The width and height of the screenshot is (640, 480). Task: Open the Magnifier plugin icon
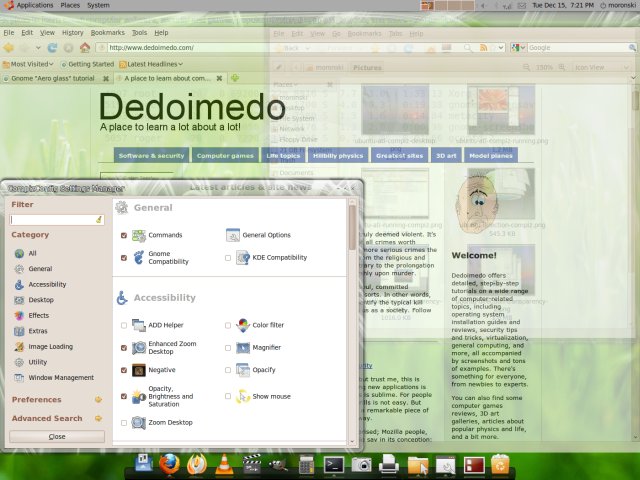(x=243, y=348)
